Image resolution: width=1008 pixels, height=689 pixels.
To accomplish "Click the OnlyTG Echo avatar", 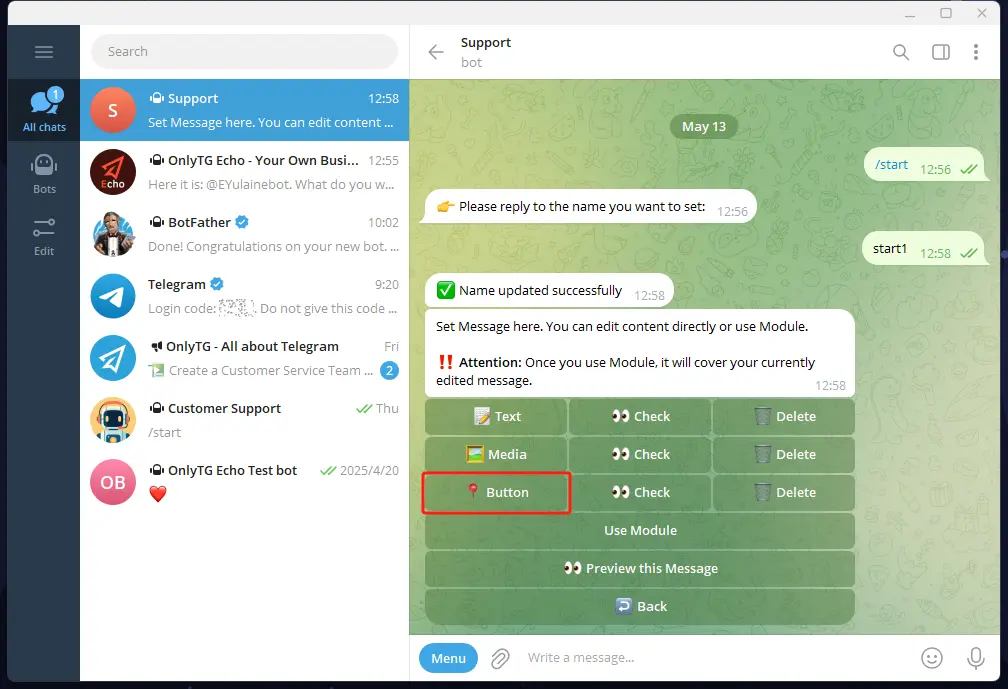I will click(x=112, y=172).
